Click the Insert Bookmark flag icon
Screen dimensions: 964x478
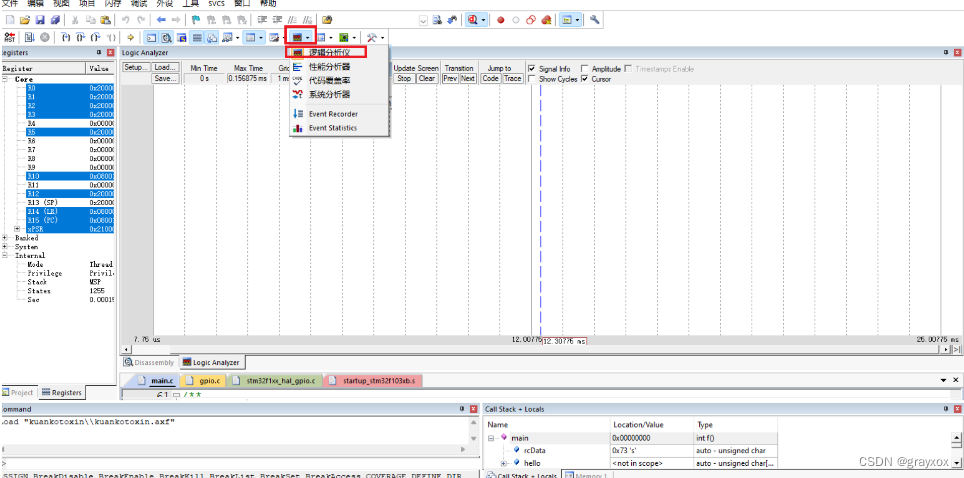point(196,20)
